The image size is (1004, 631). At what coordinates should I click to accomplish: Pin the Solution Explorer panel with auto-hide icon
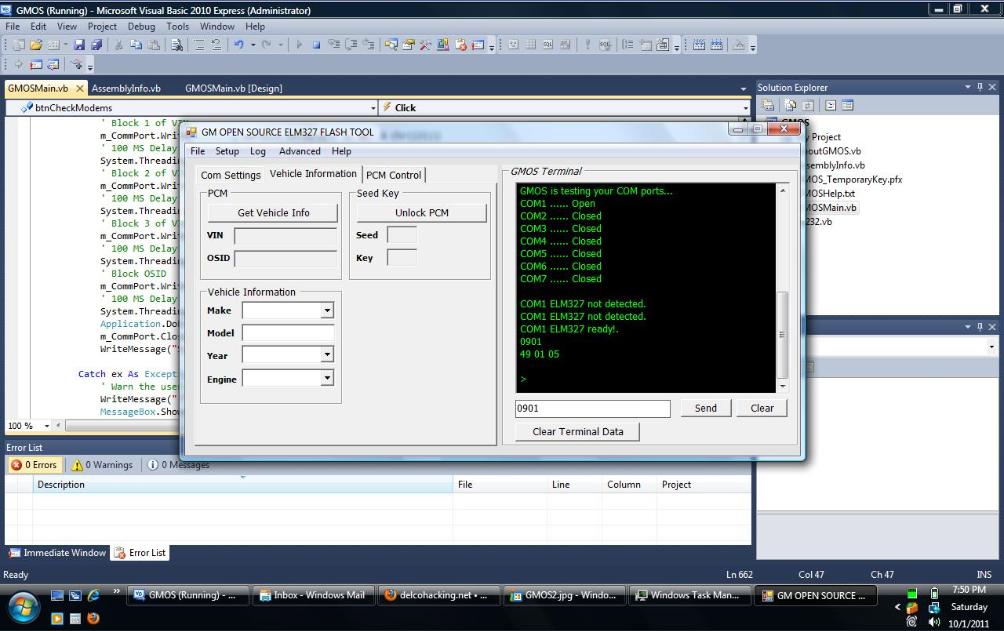[980, 87]
